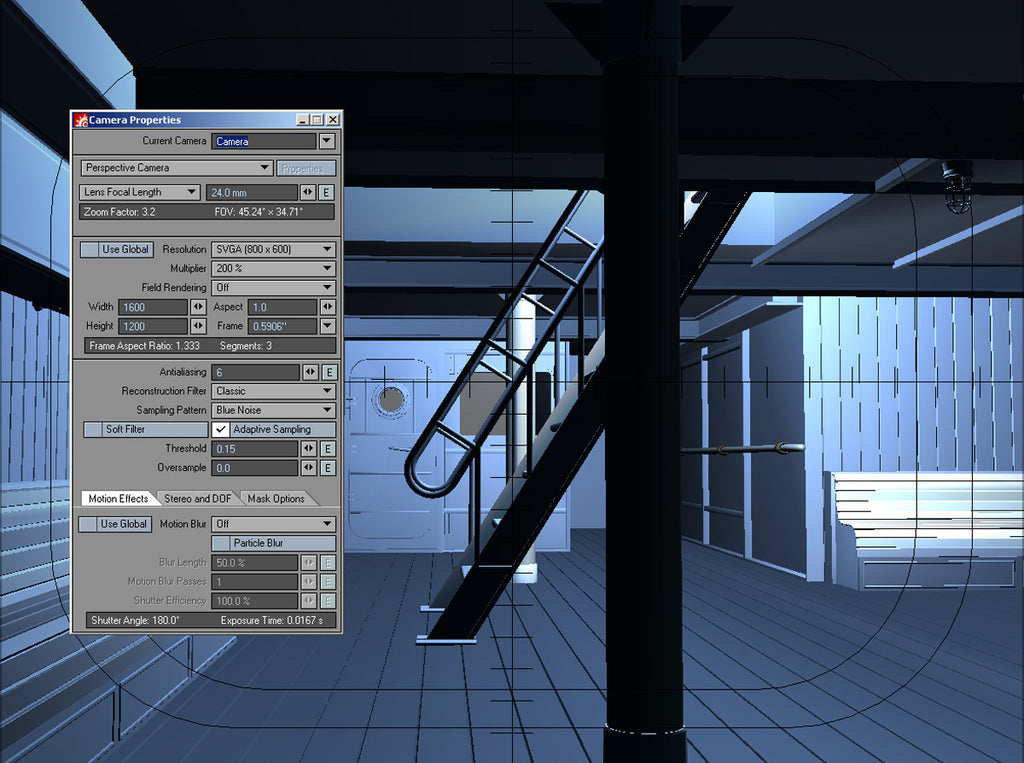Click the E envelope icon beside Antialiasing
The image size is (1024, 763).
327,371
